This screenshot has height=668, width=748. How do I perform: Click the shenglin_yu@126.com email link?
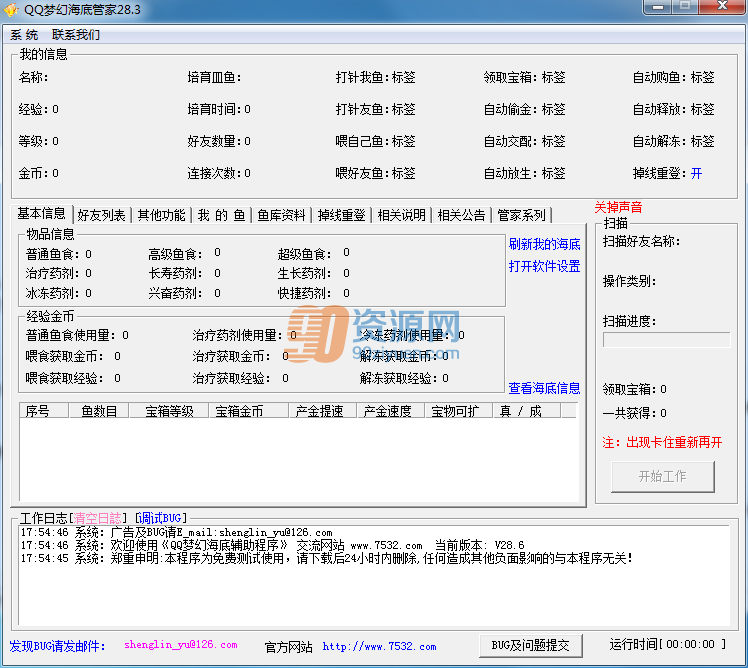[x=181, y=645]
